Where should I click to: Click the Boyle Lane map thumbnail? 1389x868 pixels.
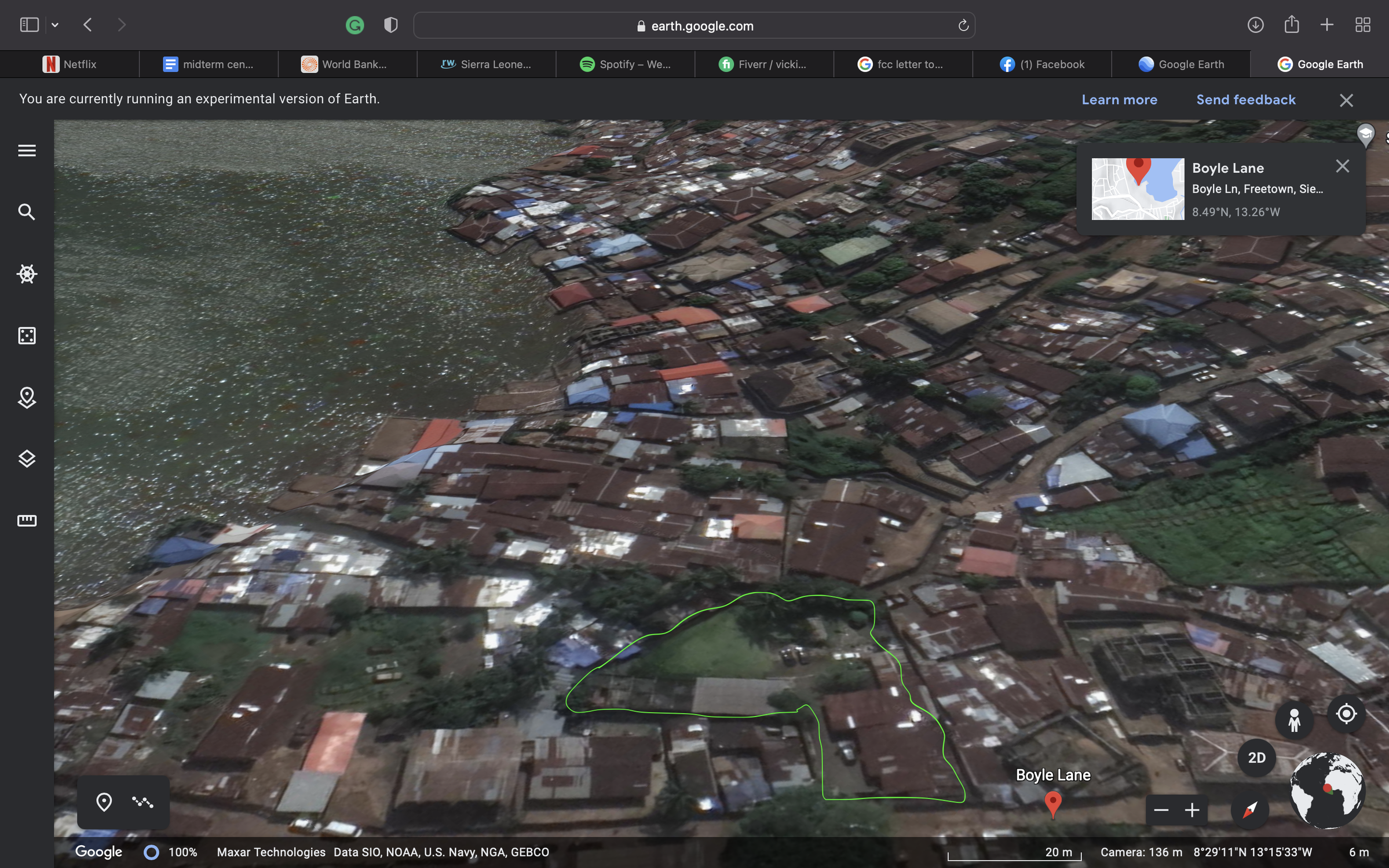(1137, 189)
